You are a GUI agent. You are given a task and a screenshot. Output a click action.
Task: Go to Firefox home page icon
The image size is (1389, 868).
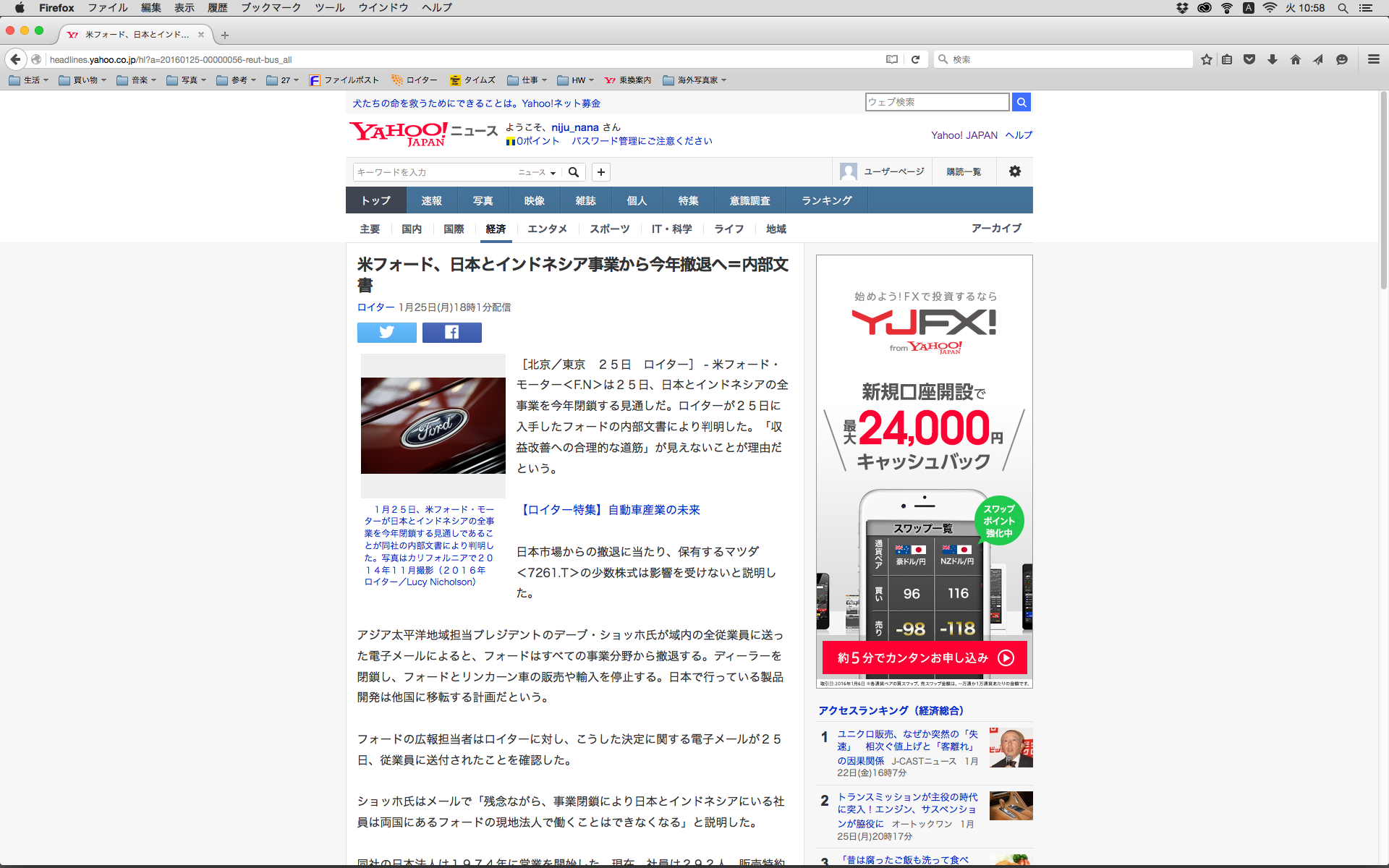tap(1295, 59)
